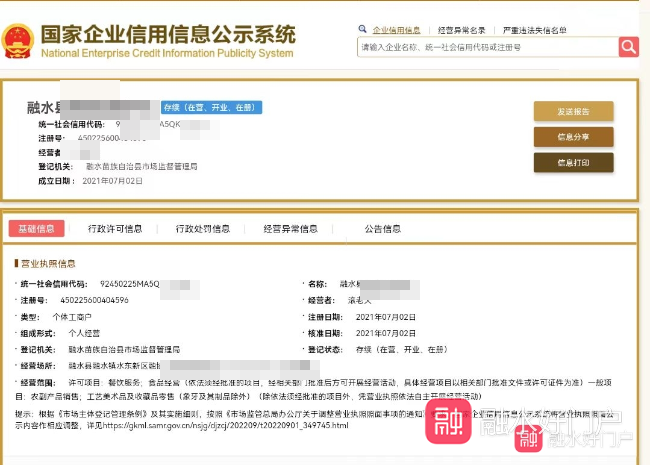Click the 个人经营 composition value
The height and width of the screenshot is (465, 650).
click(x=84, y=333)
